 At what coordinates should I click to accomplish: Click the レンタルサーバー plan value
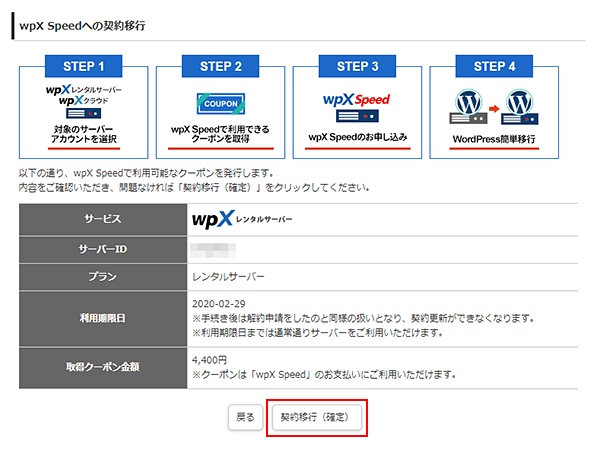pyautogui.click(x=228, y=277)
